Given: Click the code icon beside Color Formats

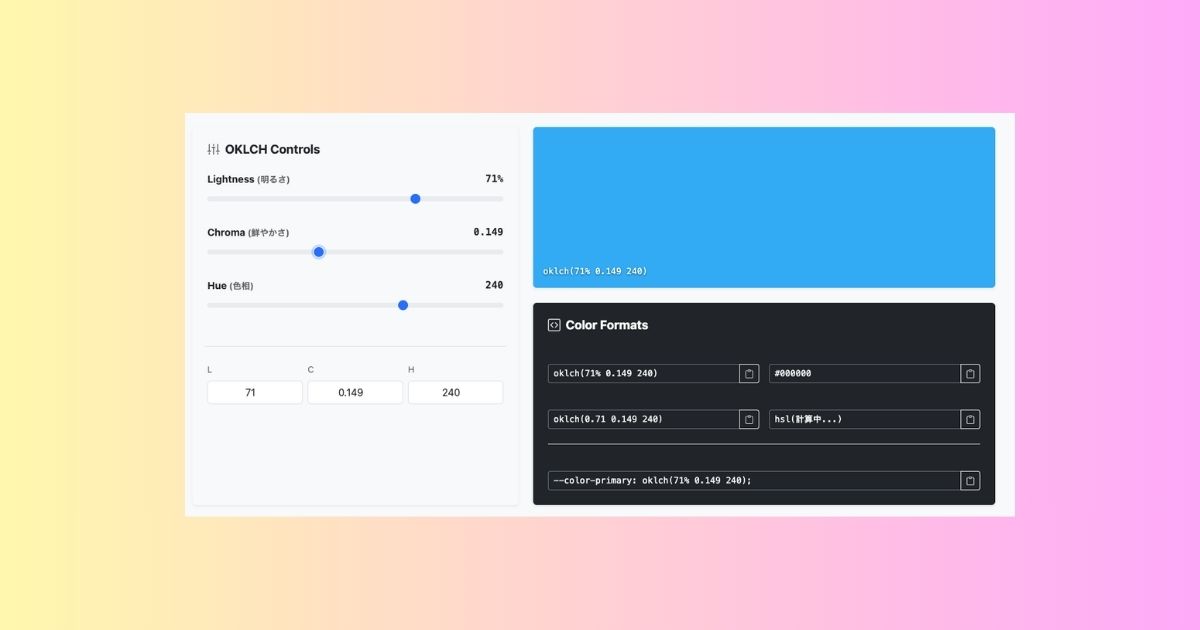Looking at the screenshot, I should click(554, 325).
